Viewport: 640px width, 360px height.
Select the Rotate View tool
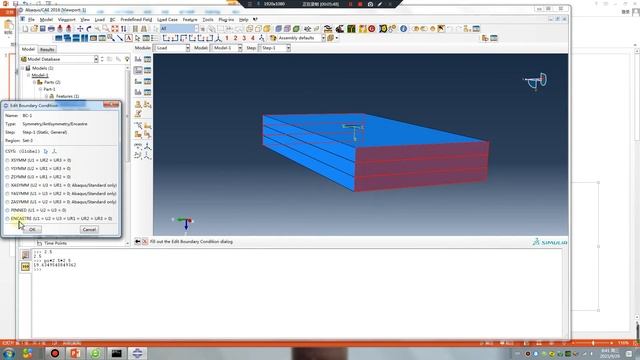pos(89,29)
